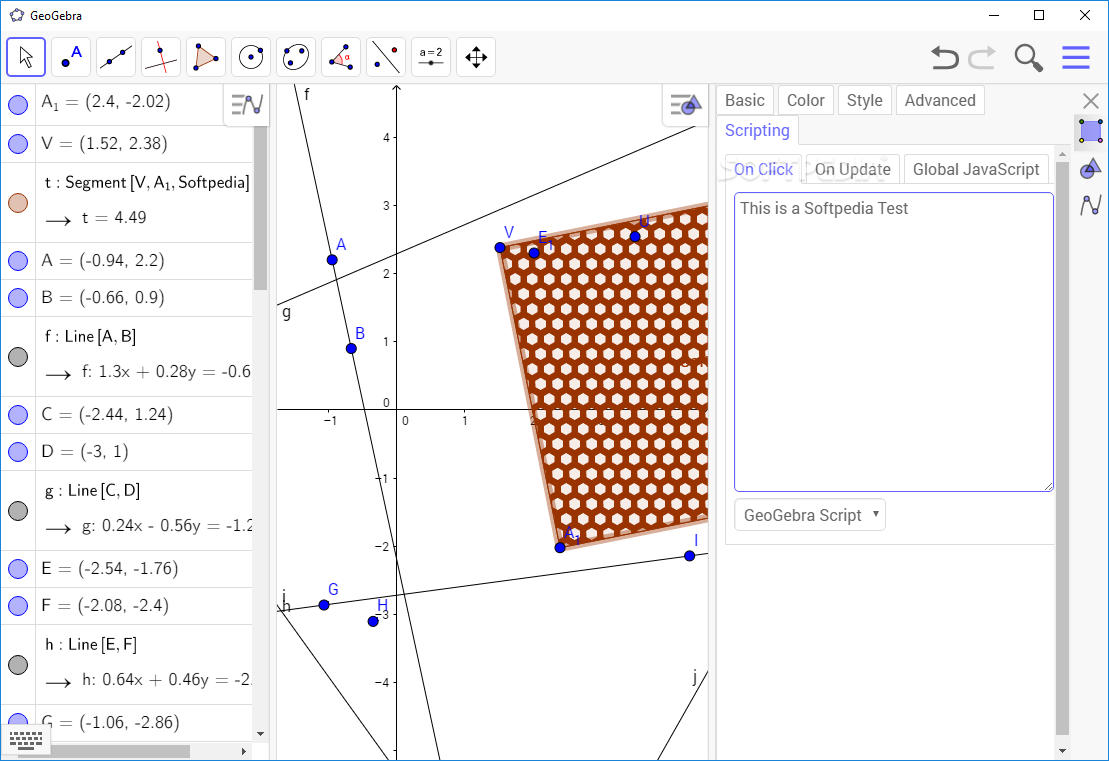Open the Graphics view style bar
1109x761 pixels.
click(685, 105)
